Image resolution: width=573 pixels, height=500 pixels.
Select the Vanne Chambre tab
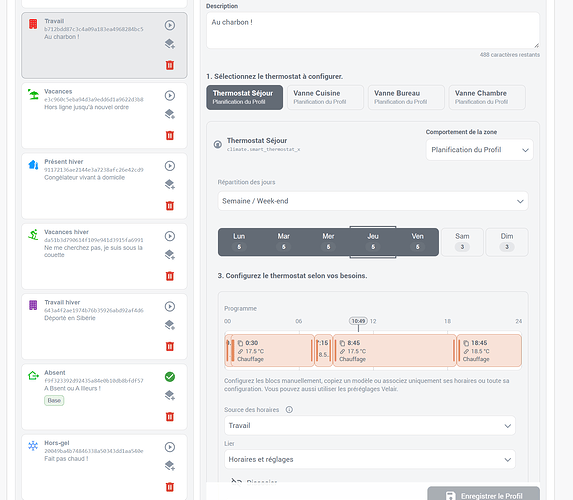tap(487, 97)
